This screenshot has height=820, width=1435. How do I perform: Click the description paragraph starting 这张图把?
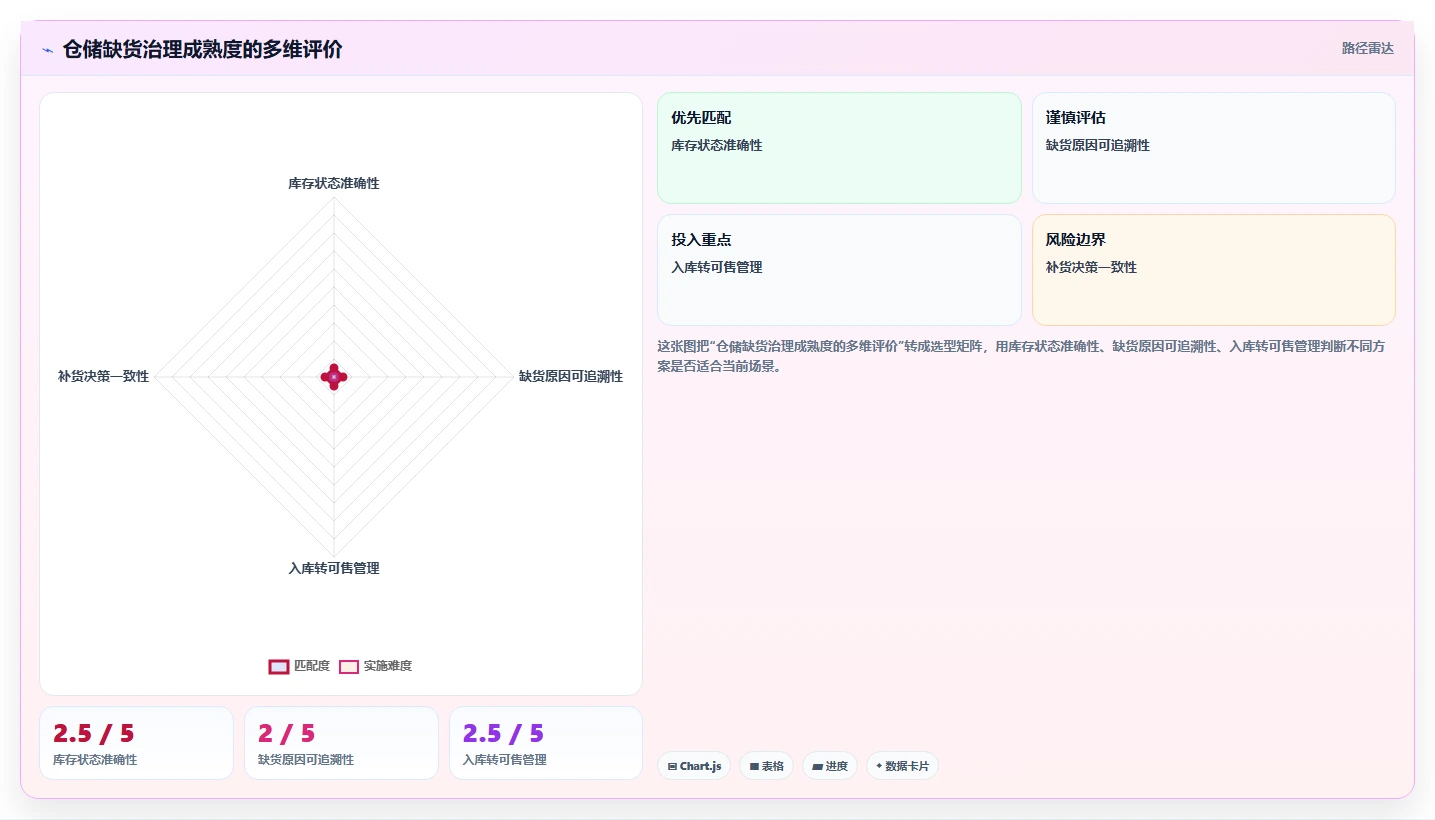1026,356
